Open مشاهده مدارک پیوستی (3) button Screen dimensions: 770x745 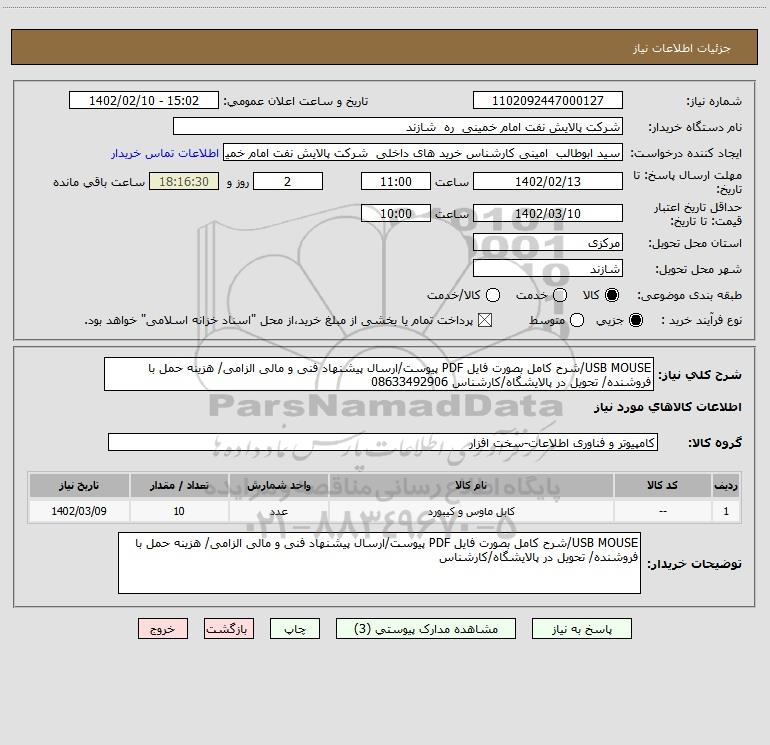pyautogui.click(x=426, y=629)
